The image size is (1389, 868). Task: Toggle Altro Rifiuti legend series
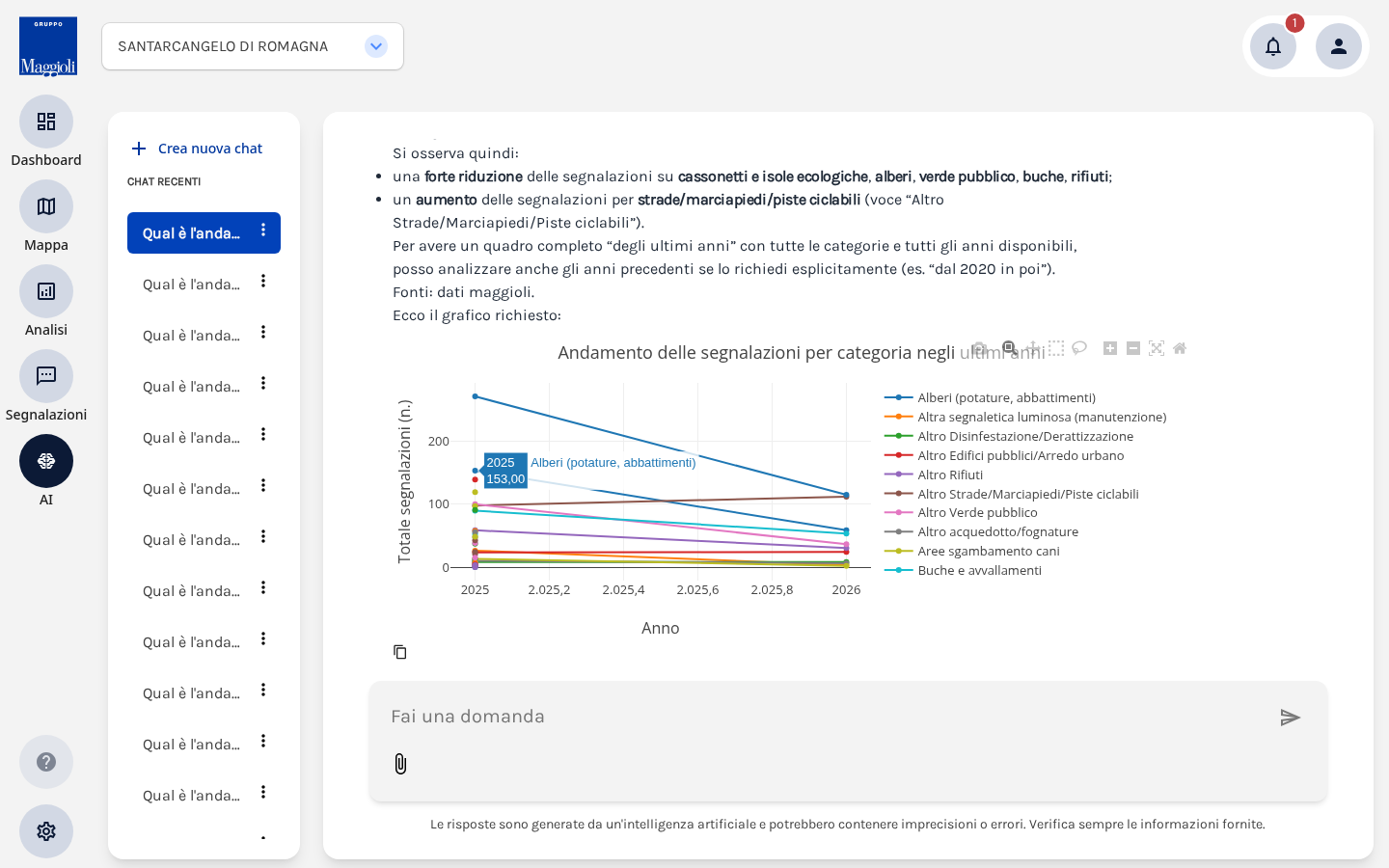934,475
